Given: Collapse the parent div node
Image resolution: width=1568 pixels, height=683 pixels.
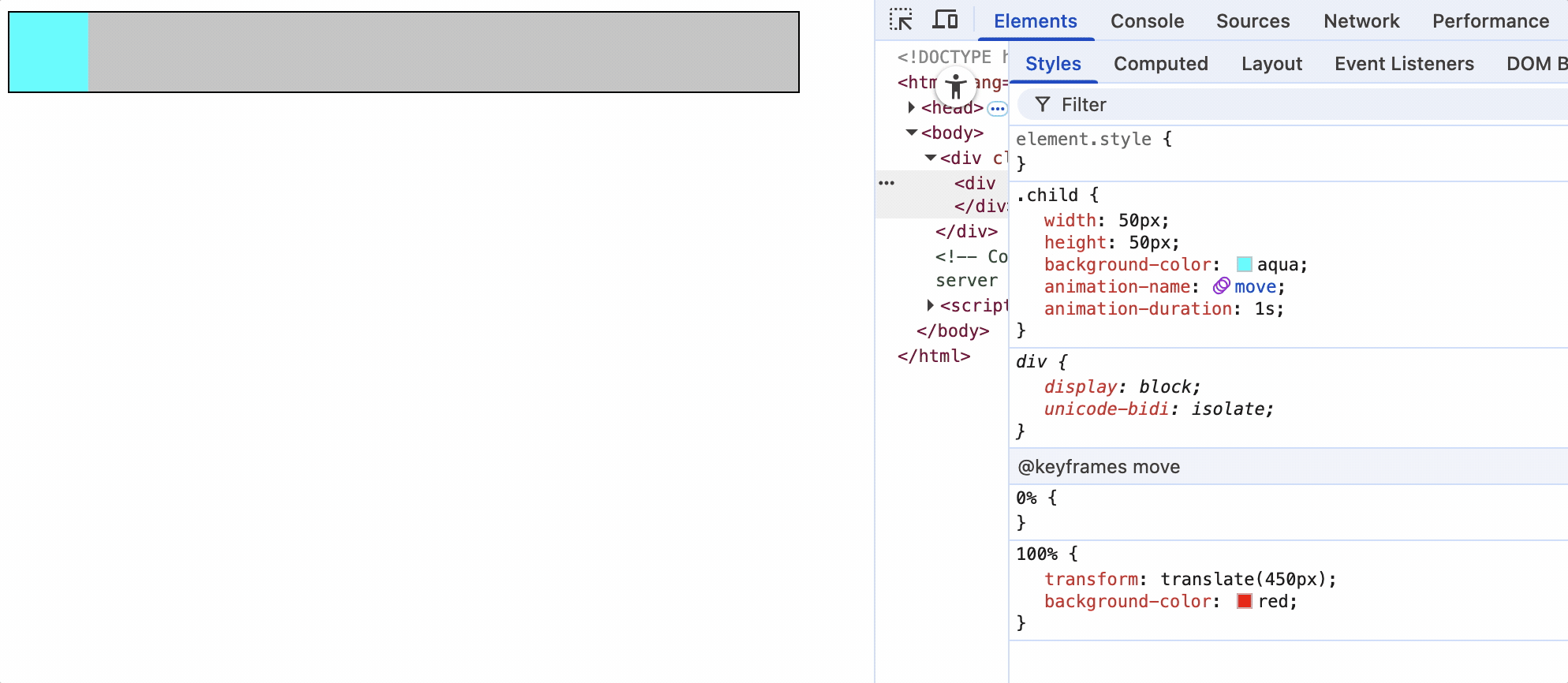Looking at the screenshot, I should click(931, 158).
